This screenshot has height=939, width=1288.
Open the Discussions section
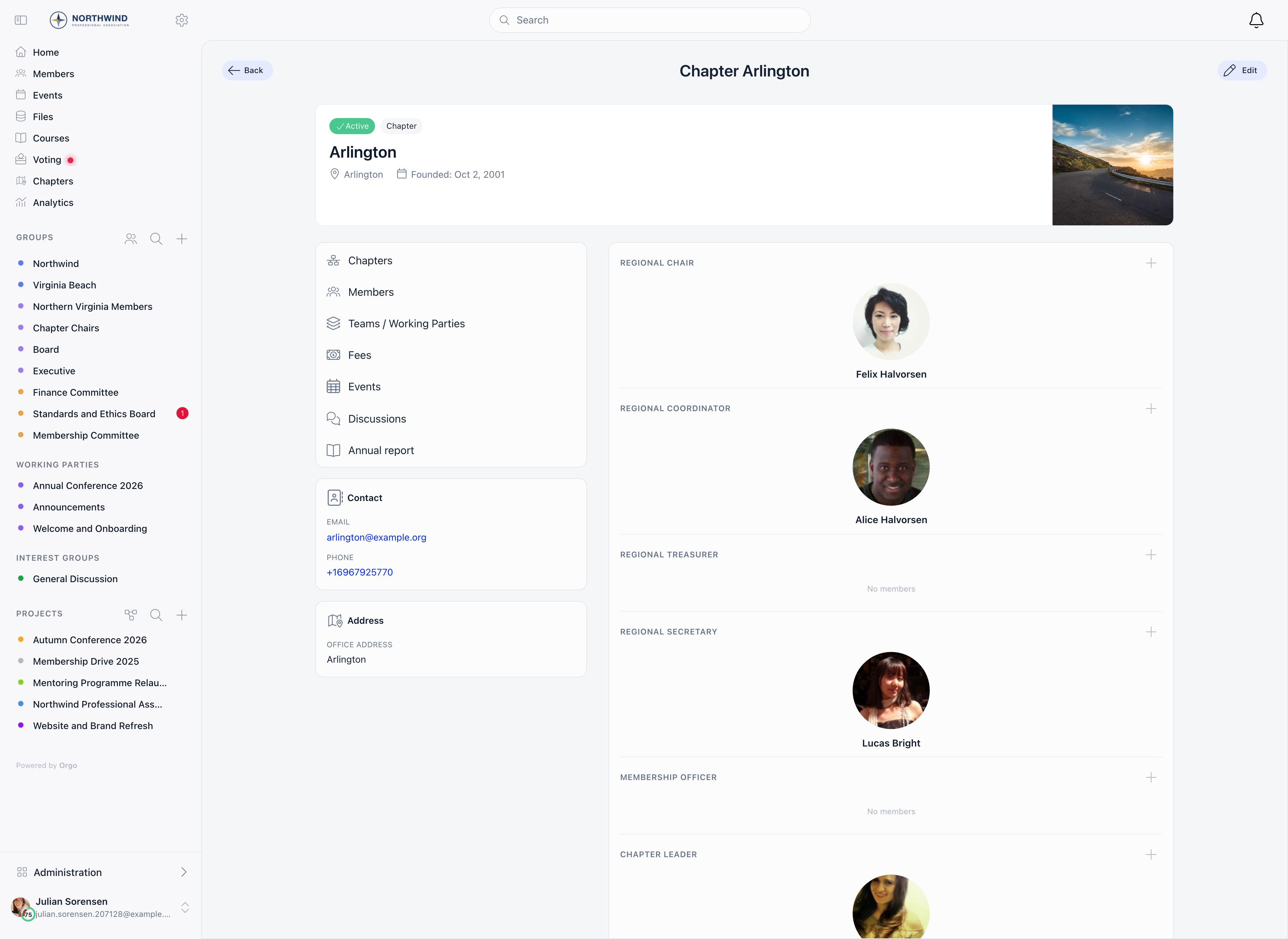(451, 419)
